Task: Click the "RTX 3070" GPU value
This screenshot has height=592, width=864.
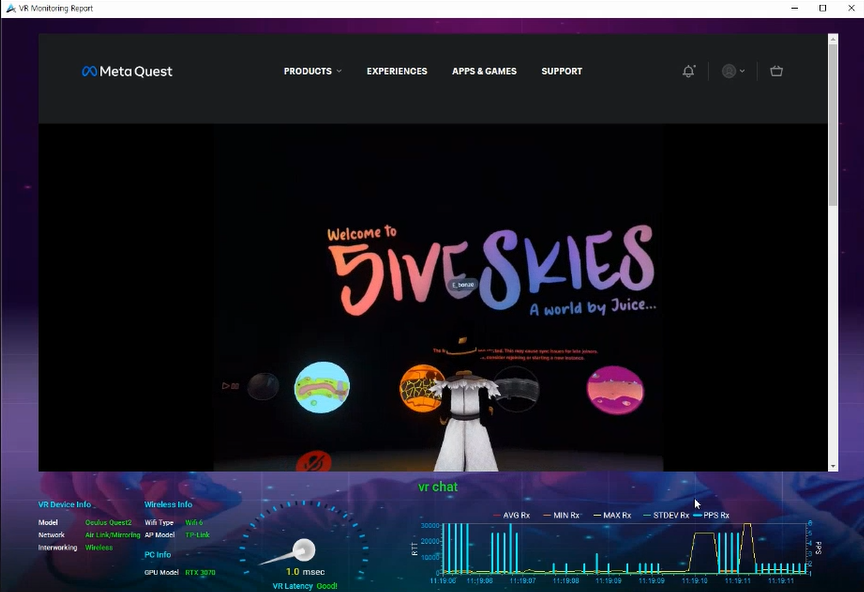Action: 200,573
